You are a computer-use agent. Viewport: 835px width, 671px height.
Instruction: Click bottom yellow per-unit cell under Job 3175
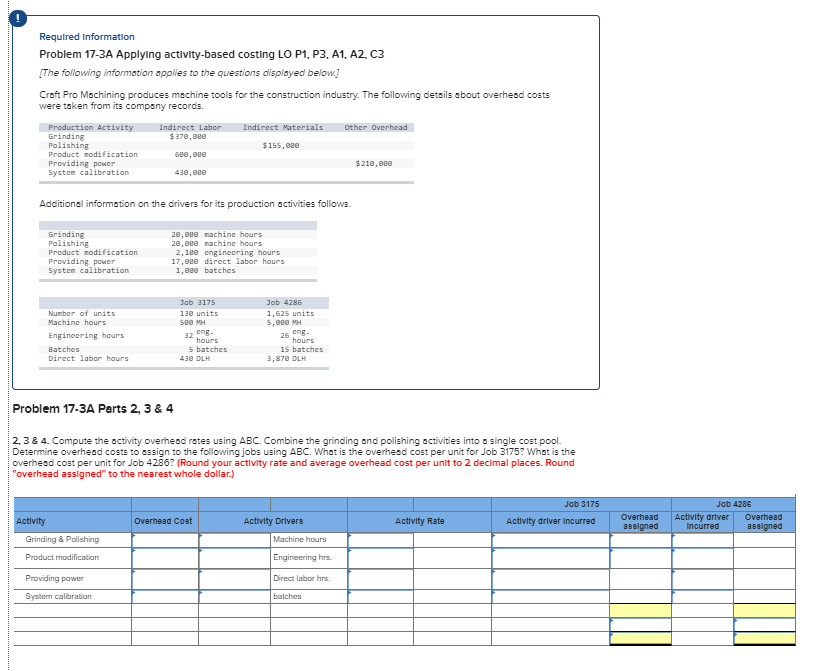coord(641,638)
